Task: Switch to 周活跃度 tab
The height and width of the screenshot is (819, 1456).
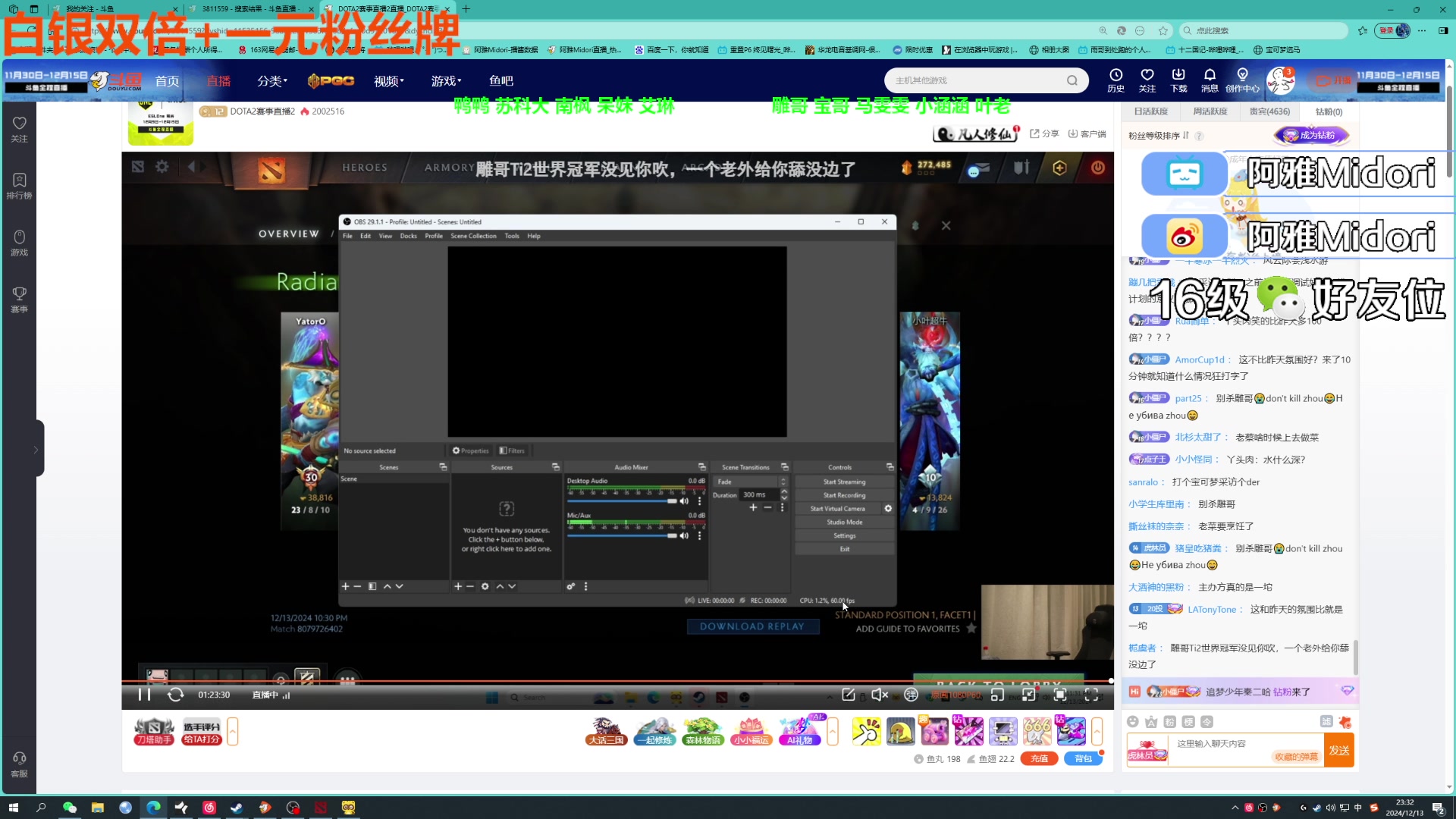Action: [1210, 111]
